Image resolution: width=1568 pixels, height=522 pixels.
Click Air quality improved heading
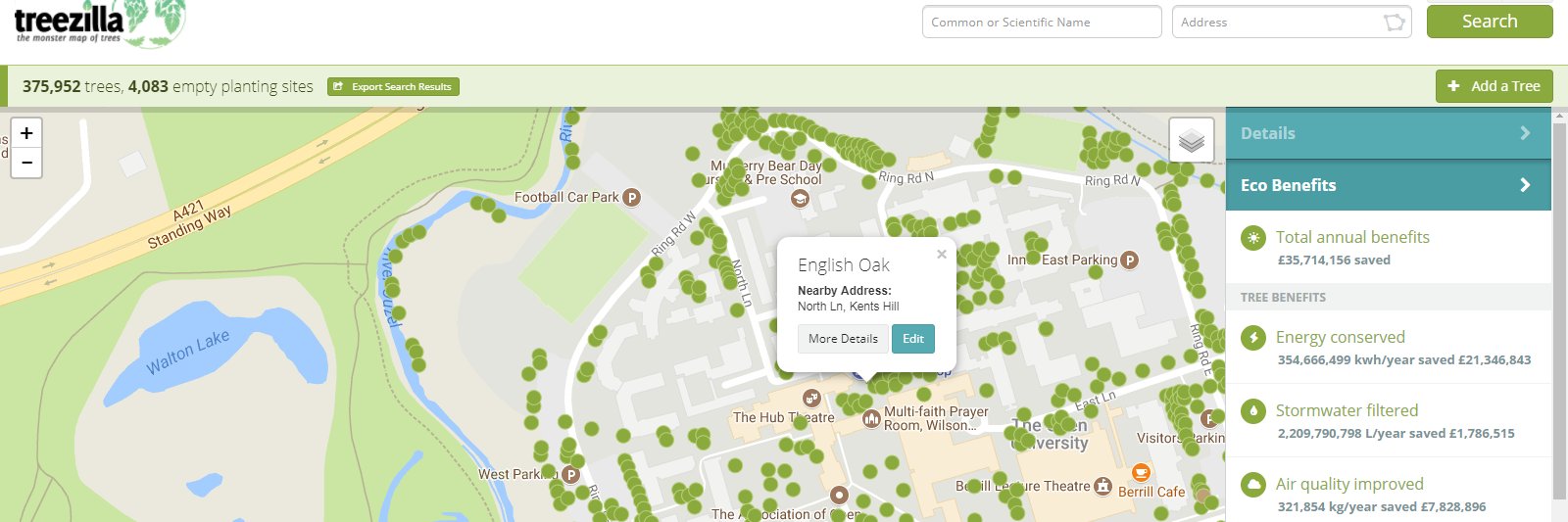click(1349, 484)
